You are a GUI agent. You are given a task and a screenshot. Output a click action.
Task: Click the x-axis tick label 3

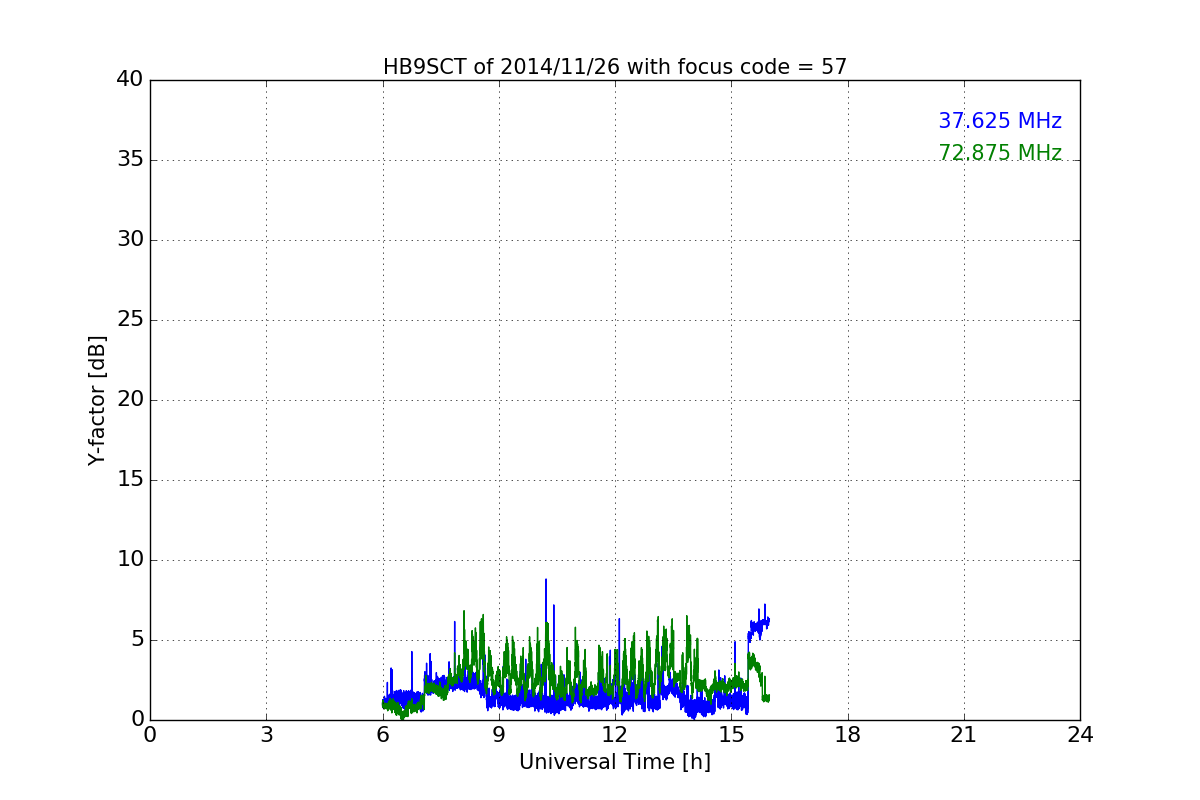point(266,735)
